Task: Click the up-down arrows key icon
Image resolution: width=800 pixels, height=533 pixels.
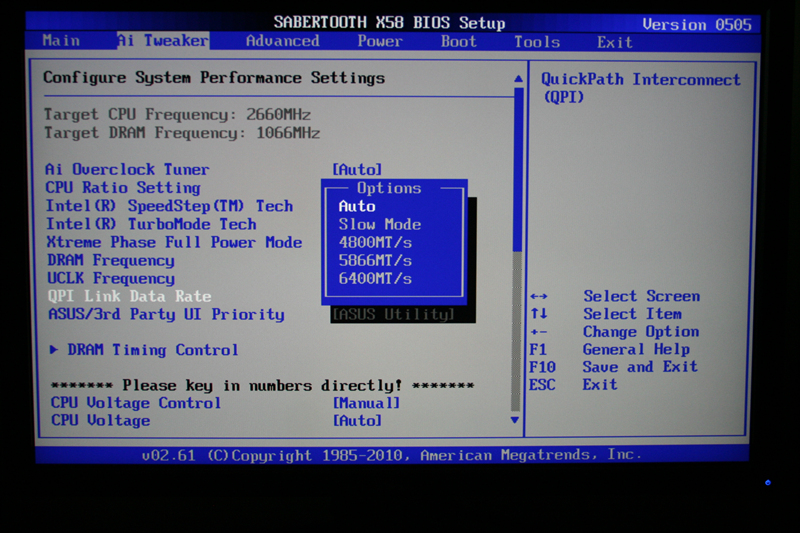Action: 539,314
